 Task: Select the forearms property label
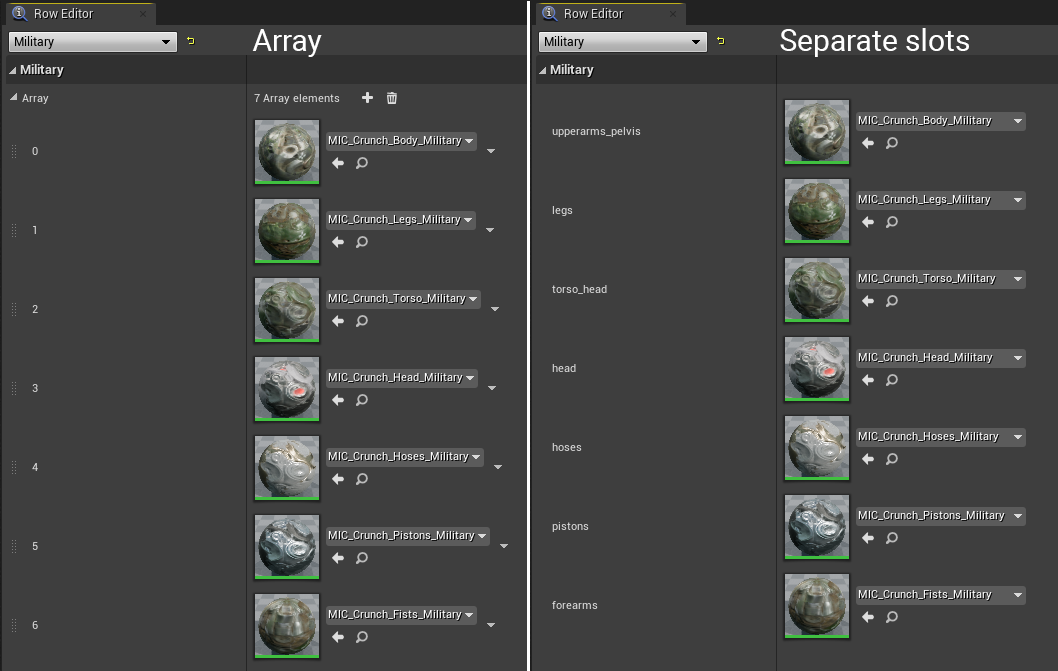coord(574,606)
